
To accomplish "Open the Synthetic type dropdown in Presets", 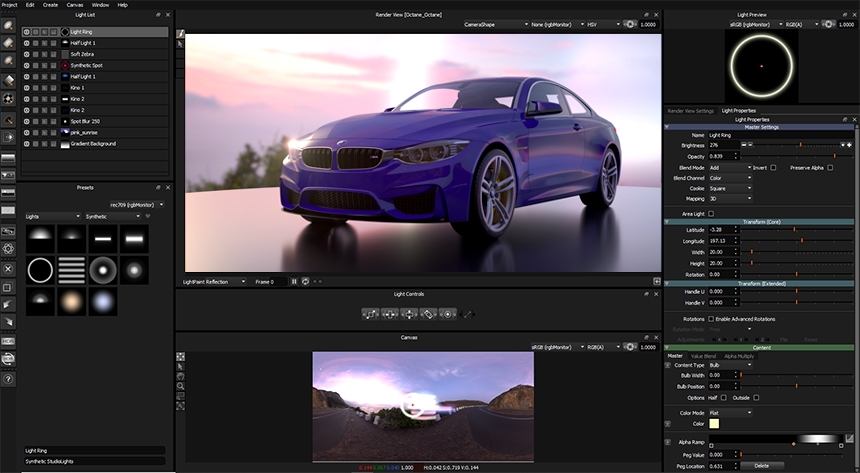I will pyautogui.click(x=113, y=216).
